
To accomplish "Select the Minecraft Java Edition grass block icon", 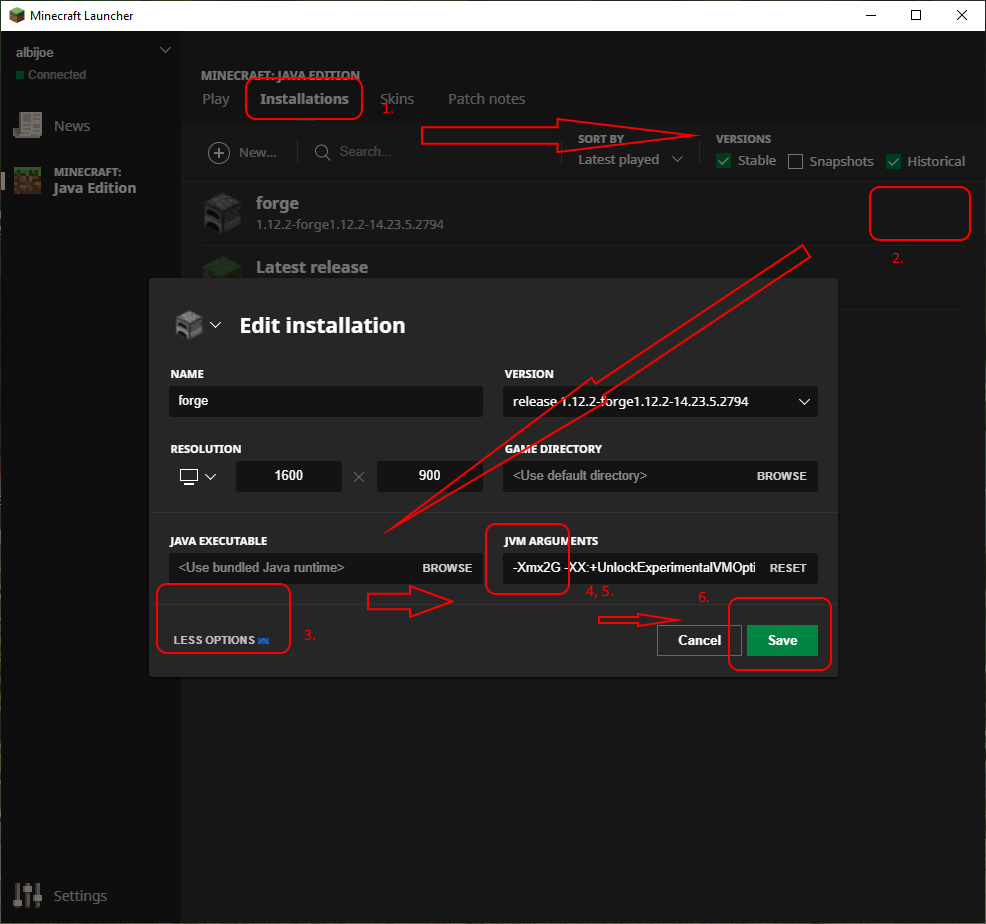I will pyautogui.click(x=27, y=180).
